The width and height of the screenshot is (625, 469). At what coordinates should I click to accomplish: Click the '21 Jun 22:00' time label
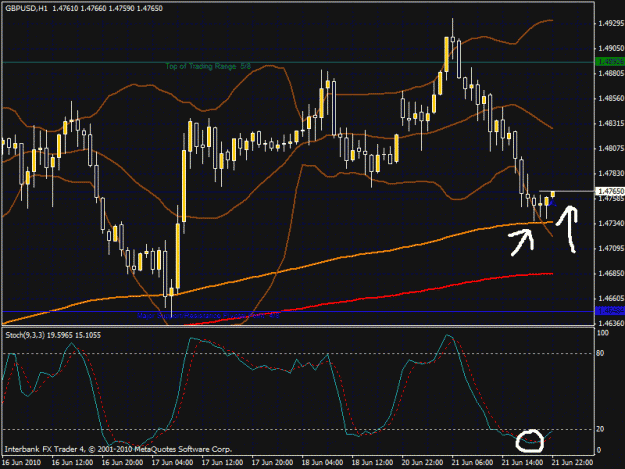[572, 463]
